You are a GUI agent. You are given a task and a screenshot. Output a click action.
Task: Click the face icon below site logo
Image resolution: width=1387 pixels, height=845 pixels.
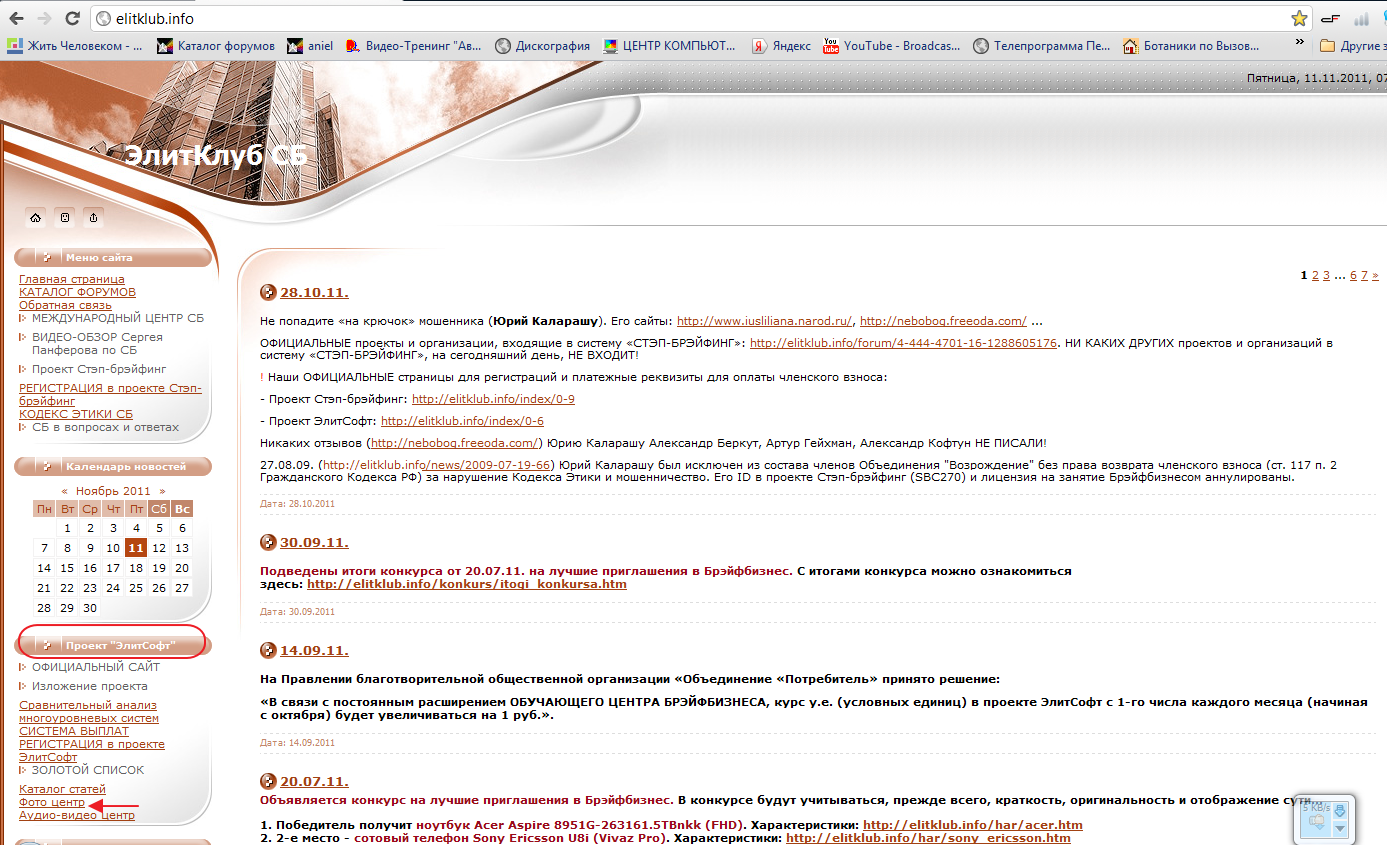65,217
